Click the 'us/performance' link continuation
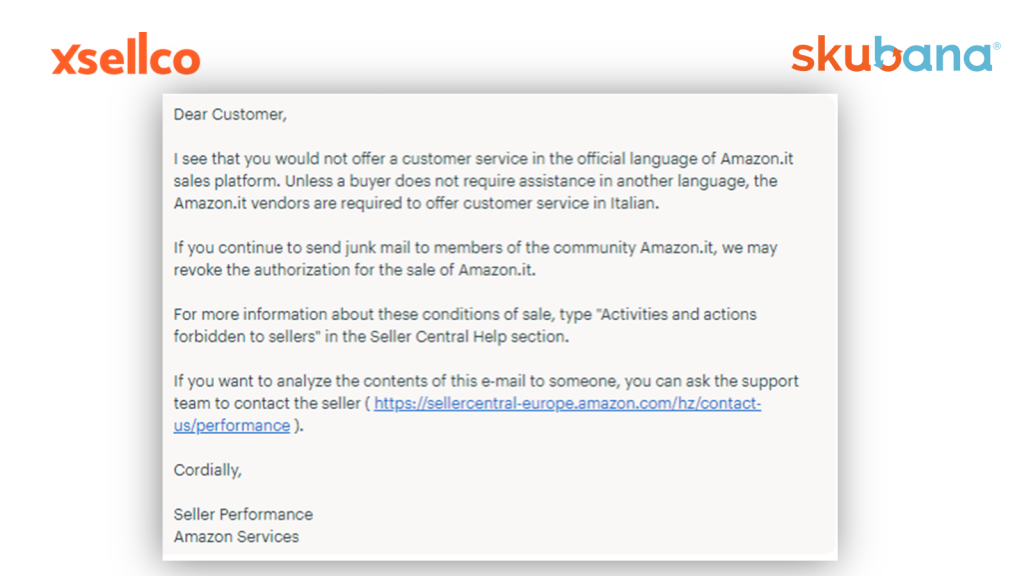This screenshot has width=1024, height=576. tap(232, 425)
